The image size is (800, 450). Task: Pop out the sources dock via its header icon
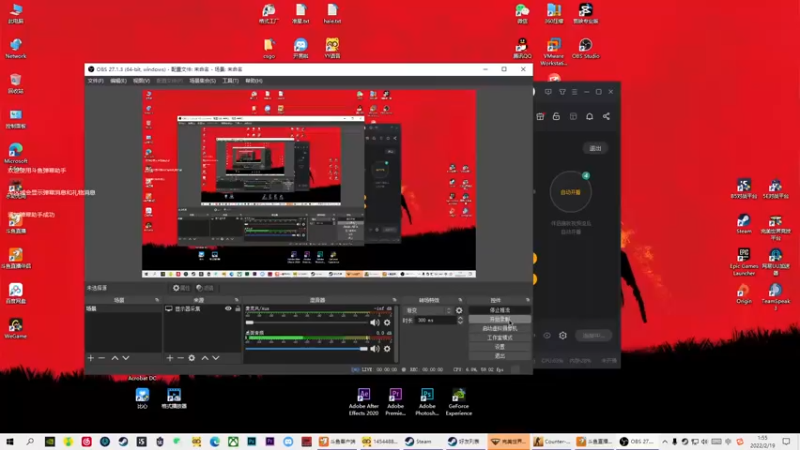click(x=236, y=300)
